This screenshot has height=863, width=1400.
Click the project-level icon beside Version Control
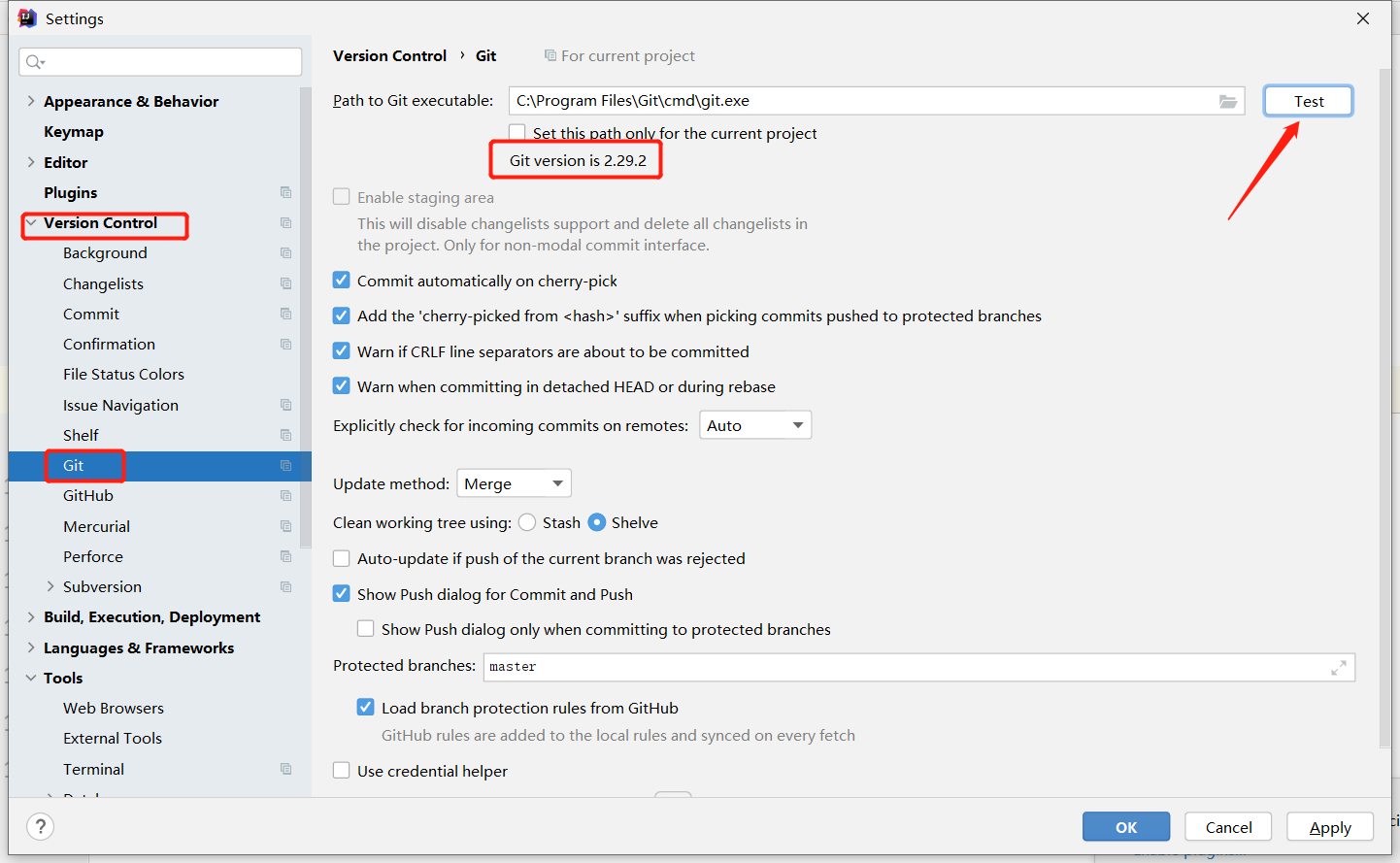tap(285, 223)
